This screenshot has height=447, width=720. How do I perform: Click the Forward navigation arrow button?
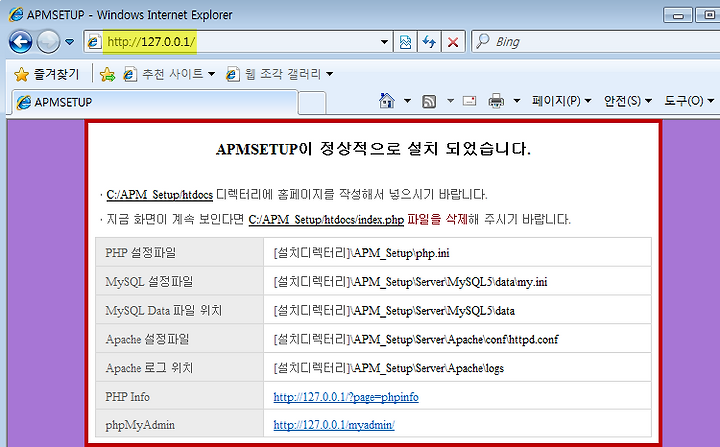(48, 42)
